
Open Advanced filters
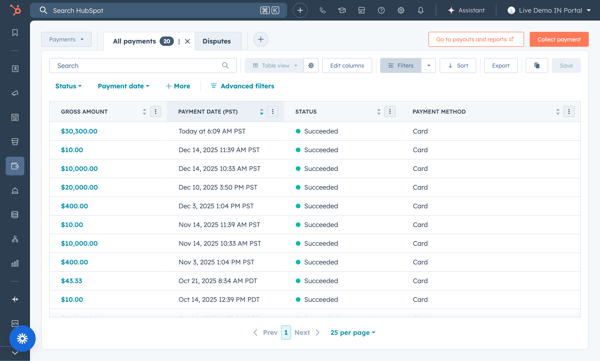click(x=242, y=86)
